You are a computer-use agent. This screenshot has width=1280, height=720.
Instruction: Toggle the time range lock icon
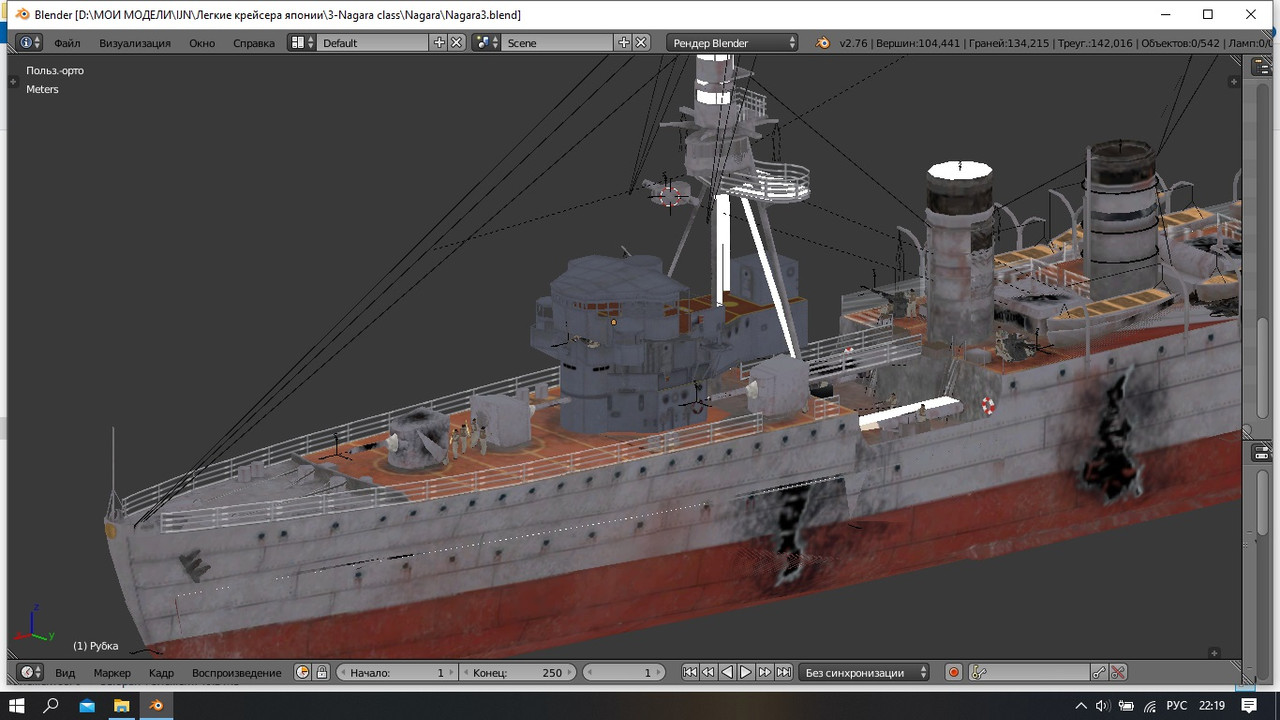coord(321,673)
